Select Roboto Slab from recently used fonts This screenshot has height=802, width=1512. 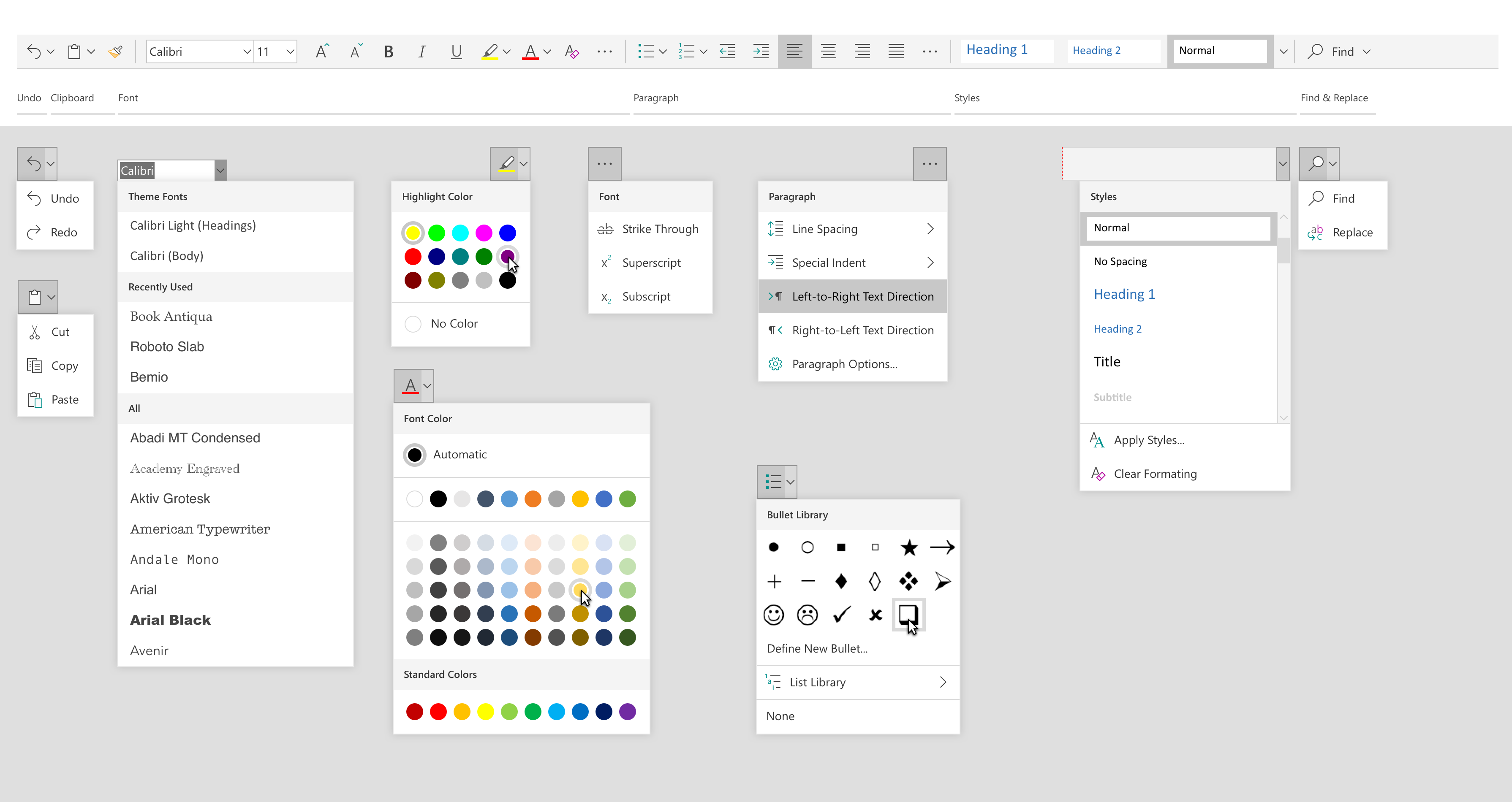click(x=167, y=347)
